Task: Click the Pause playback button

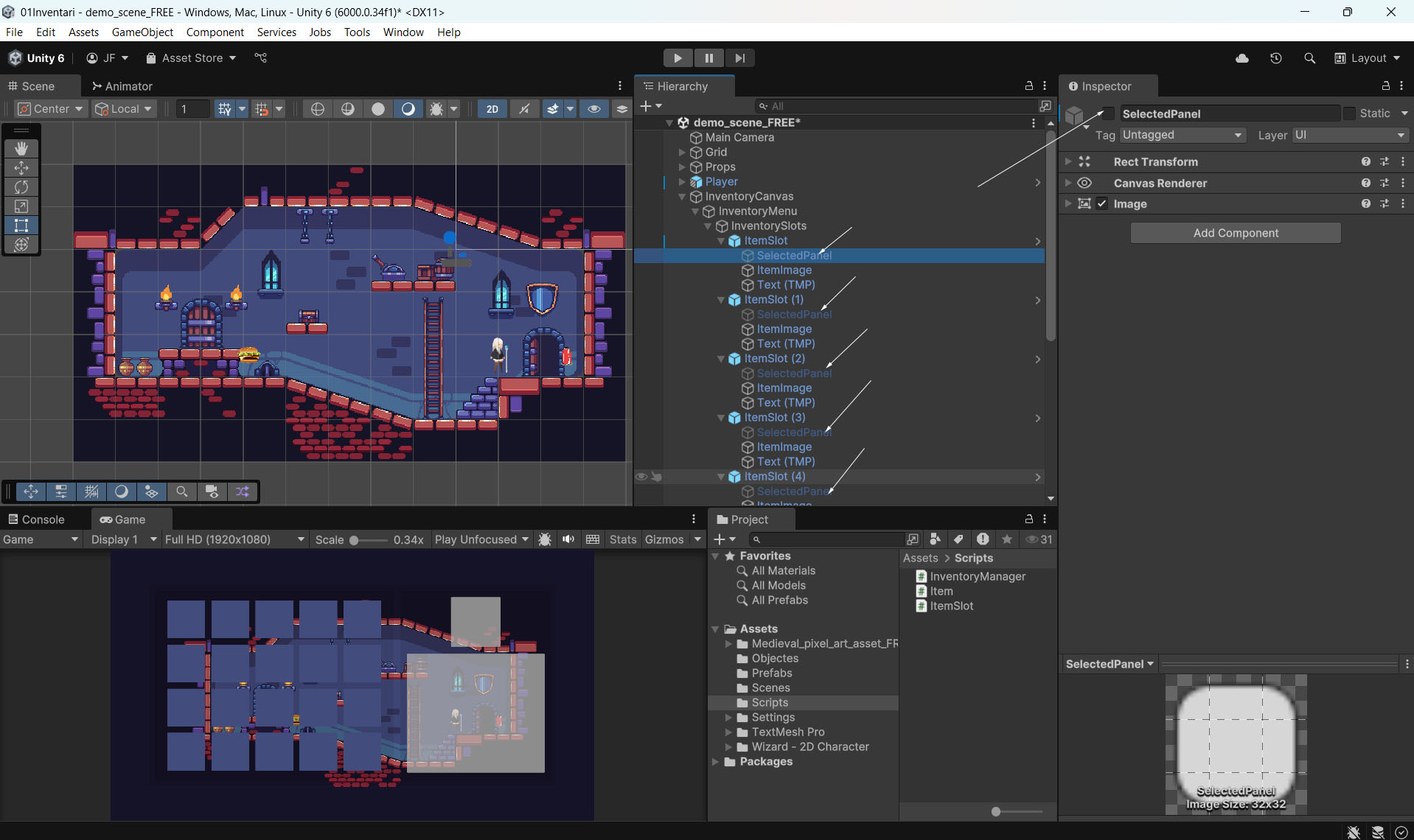Action: pos(708,58)
